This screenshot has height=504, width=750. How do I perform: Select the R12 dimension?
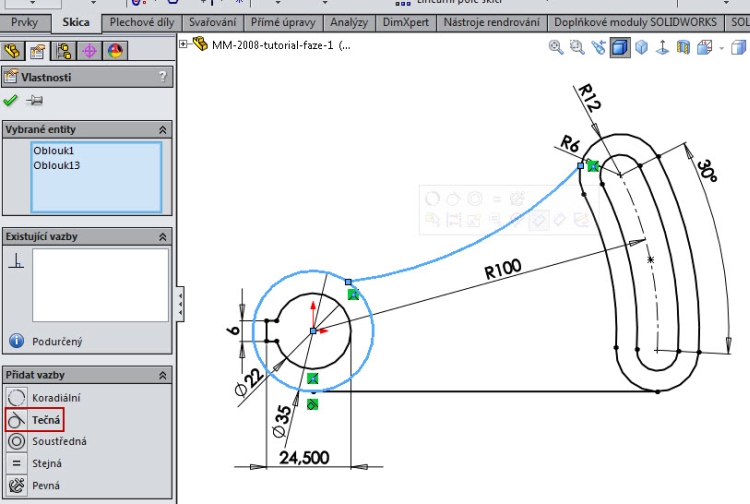tap(589, 98)
